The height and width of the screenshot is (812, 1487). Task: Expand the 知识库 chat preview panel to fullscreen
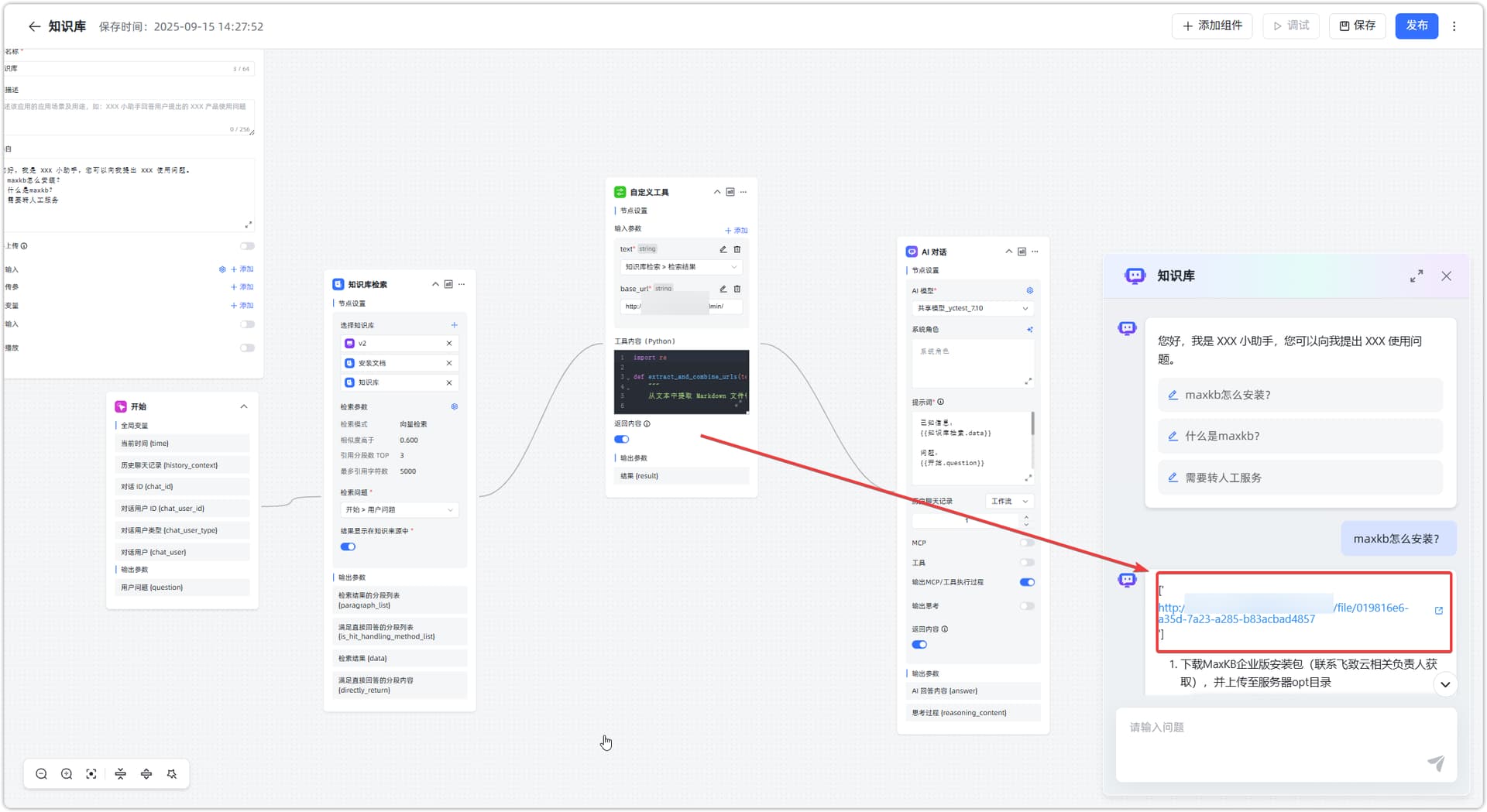pyautogui.click(x=1417, y=276)
